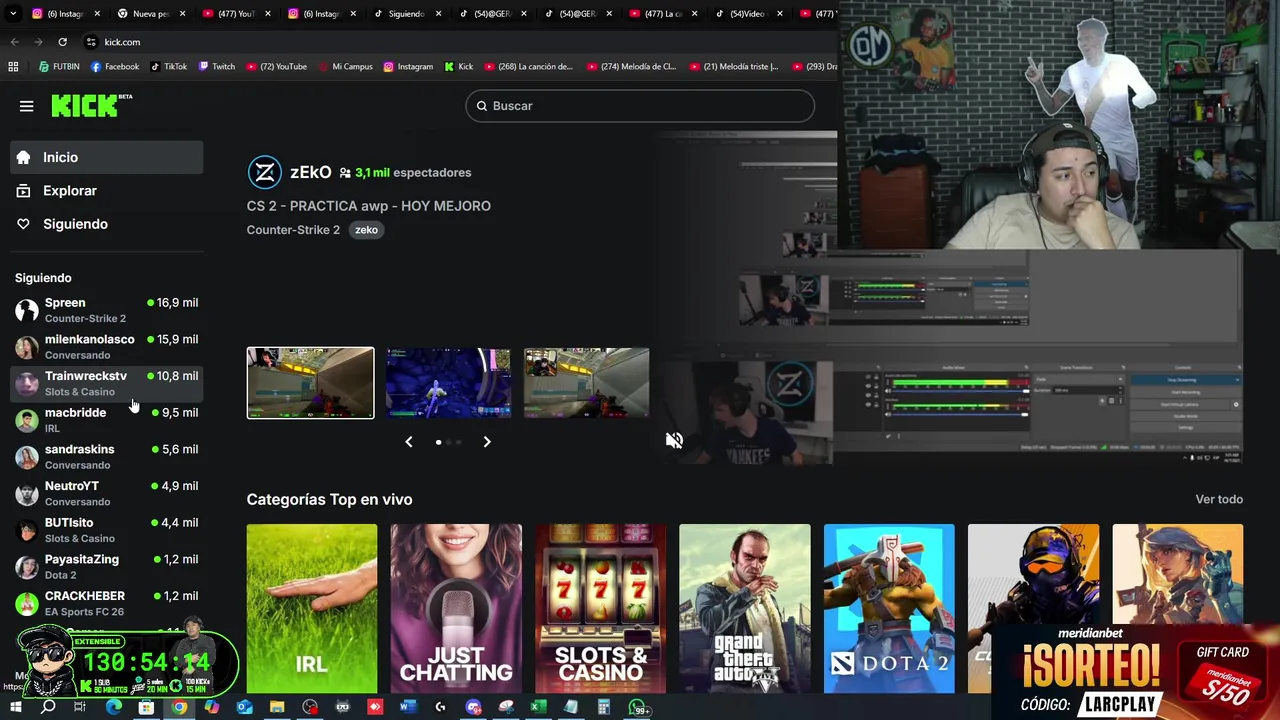Open the Kick hamburger menu

tap(27, 106)
